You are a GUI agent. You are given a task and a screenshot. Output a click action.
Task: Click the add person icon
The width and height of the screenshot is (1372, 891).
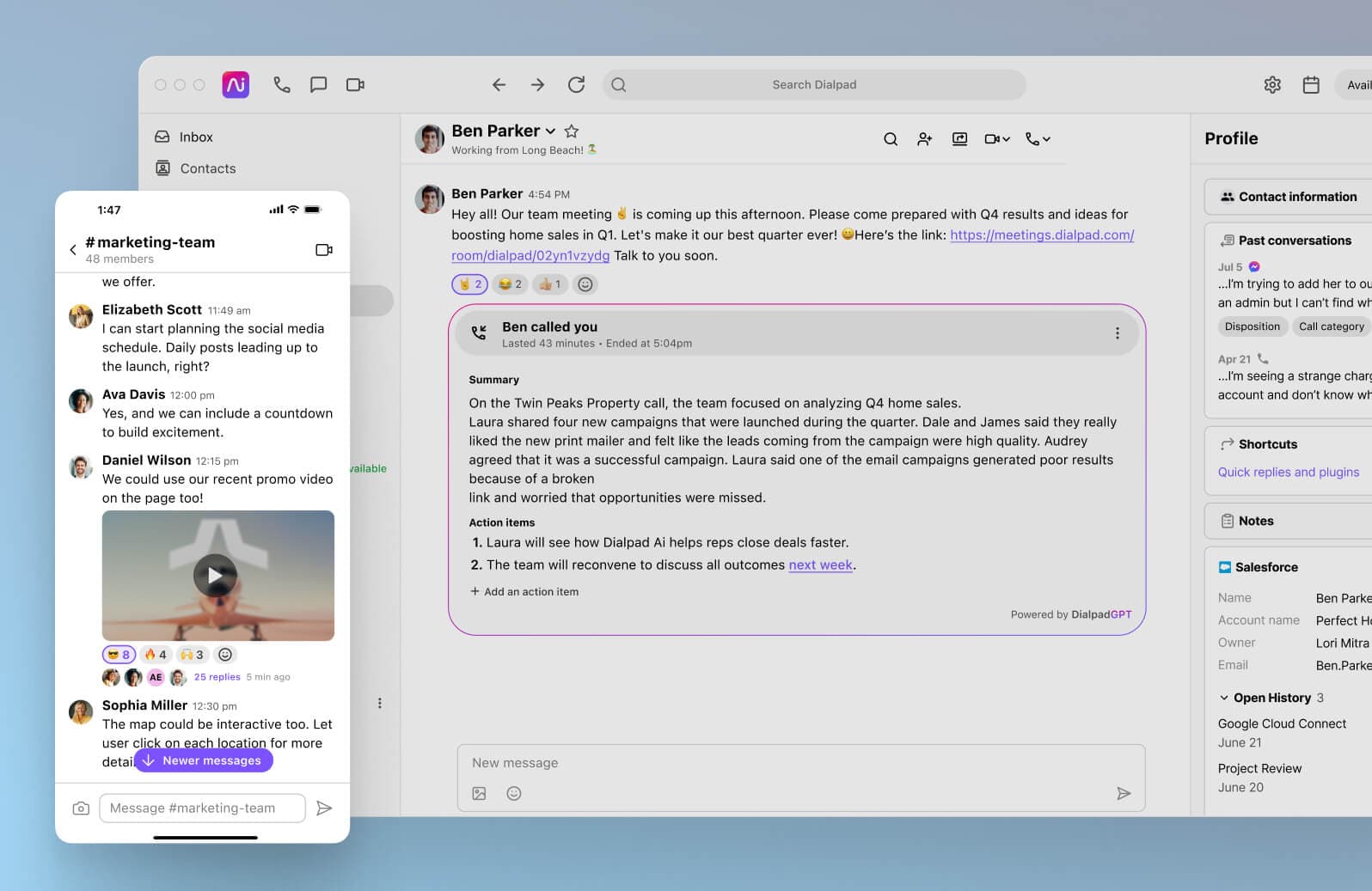coord(925,139)
